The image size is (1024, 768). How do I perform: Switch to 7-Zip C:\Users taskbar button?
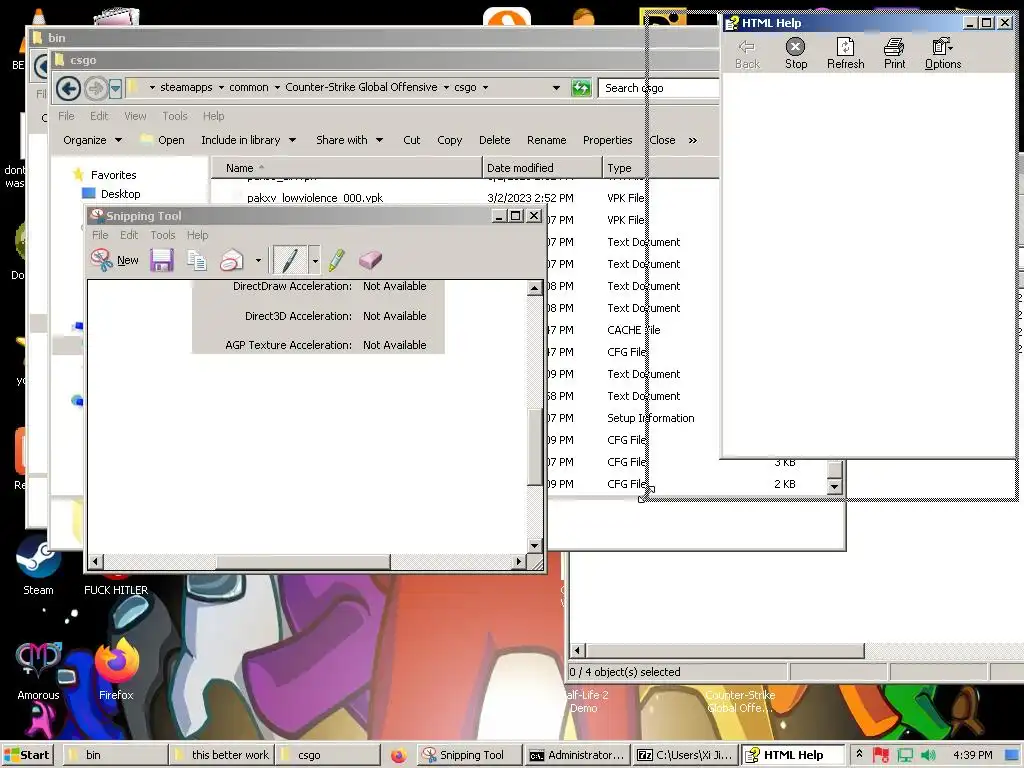[x=686, y=755]
